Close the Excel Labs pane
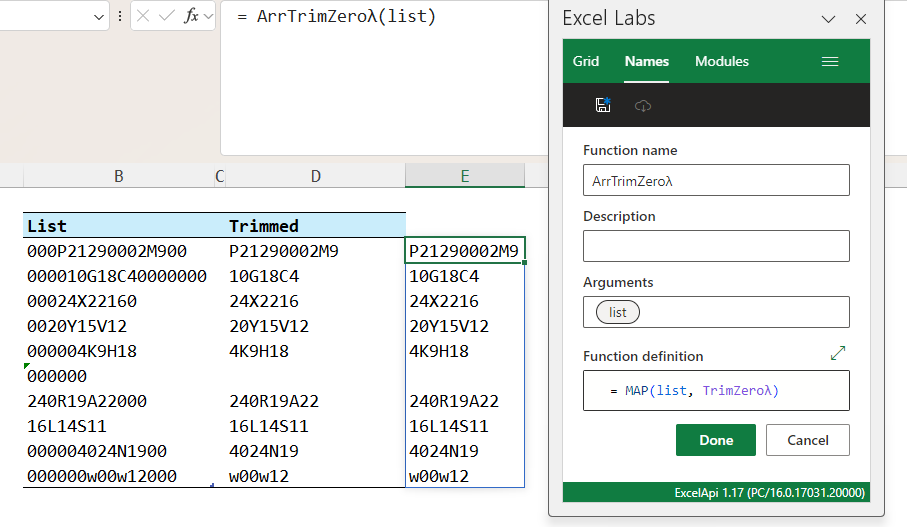 tap(861, 19)
